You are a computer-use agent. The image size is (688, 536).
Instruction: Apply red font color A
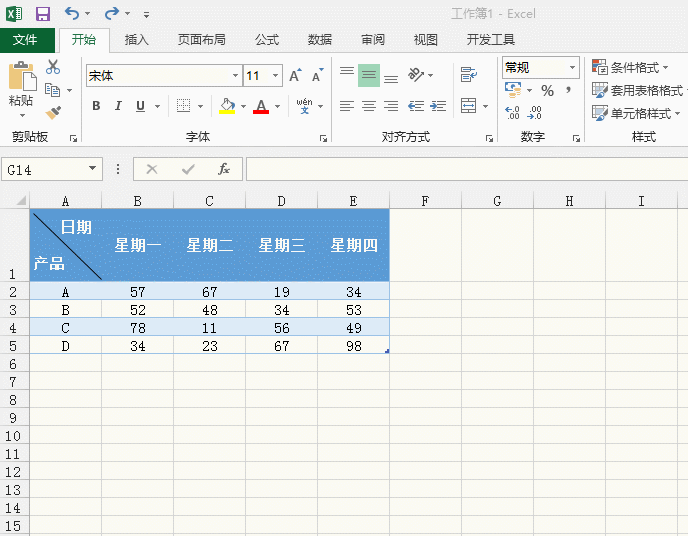coord(261,106)
